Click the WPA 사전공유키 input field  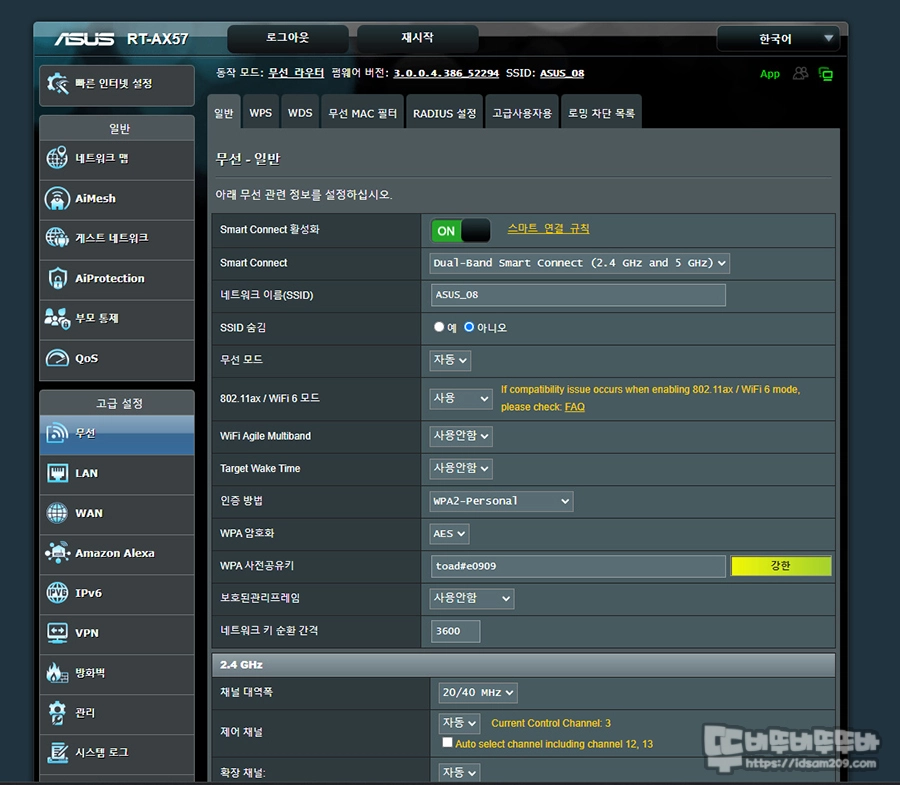[578, 566]
